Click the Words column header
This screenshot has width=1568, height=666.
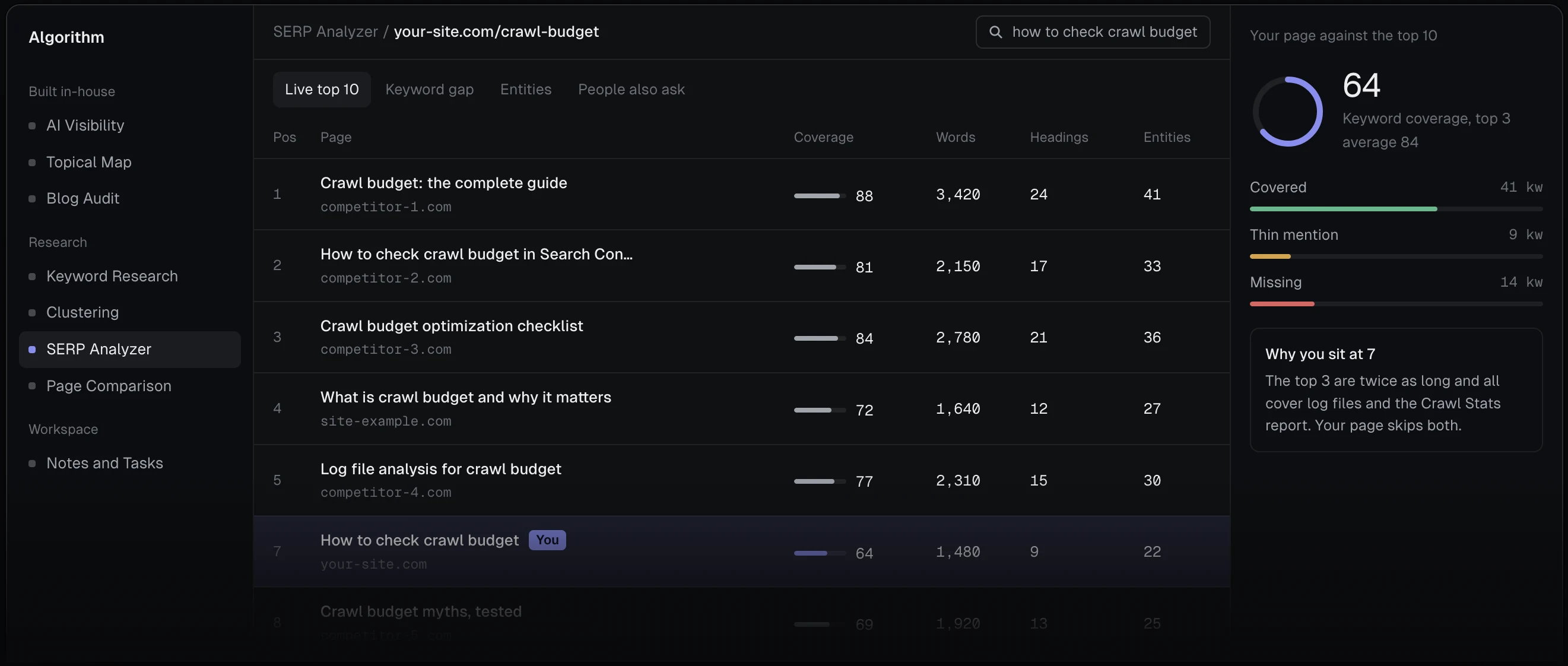pos(955,138)
